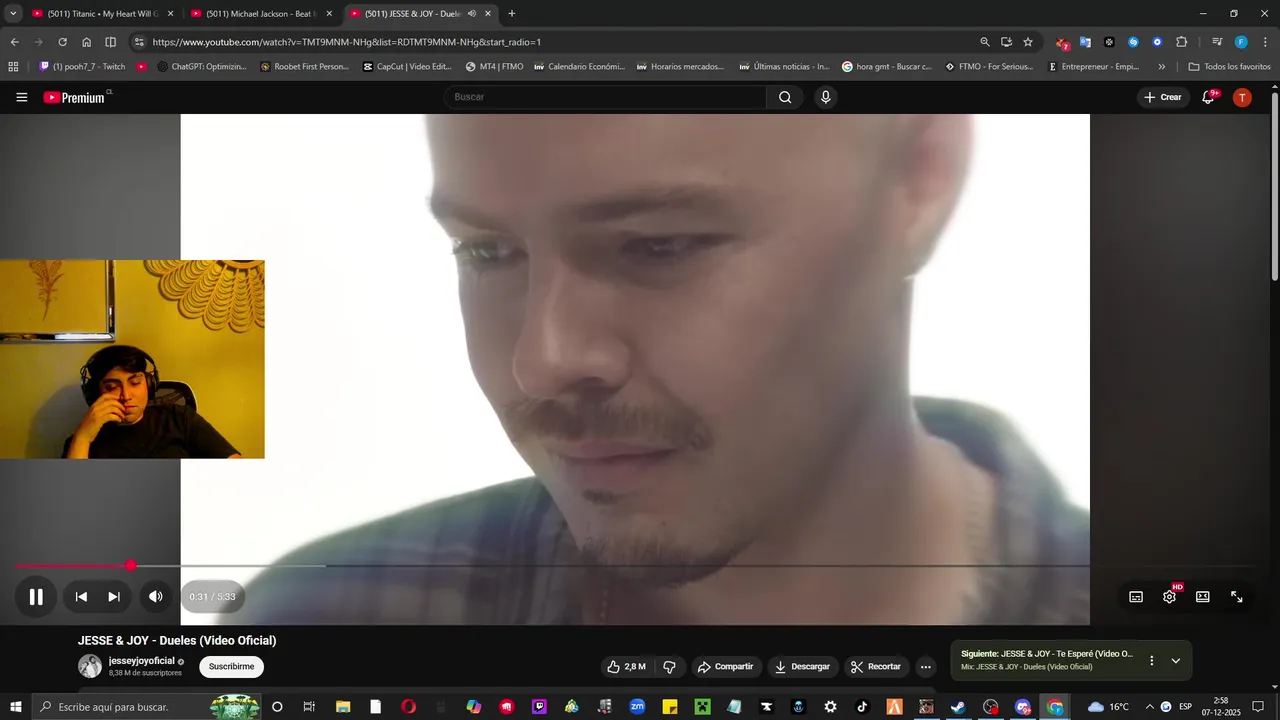Viewport: 1280px width, 720px height.
Task: Open the player settings gear
Action: click(1169, 597)
